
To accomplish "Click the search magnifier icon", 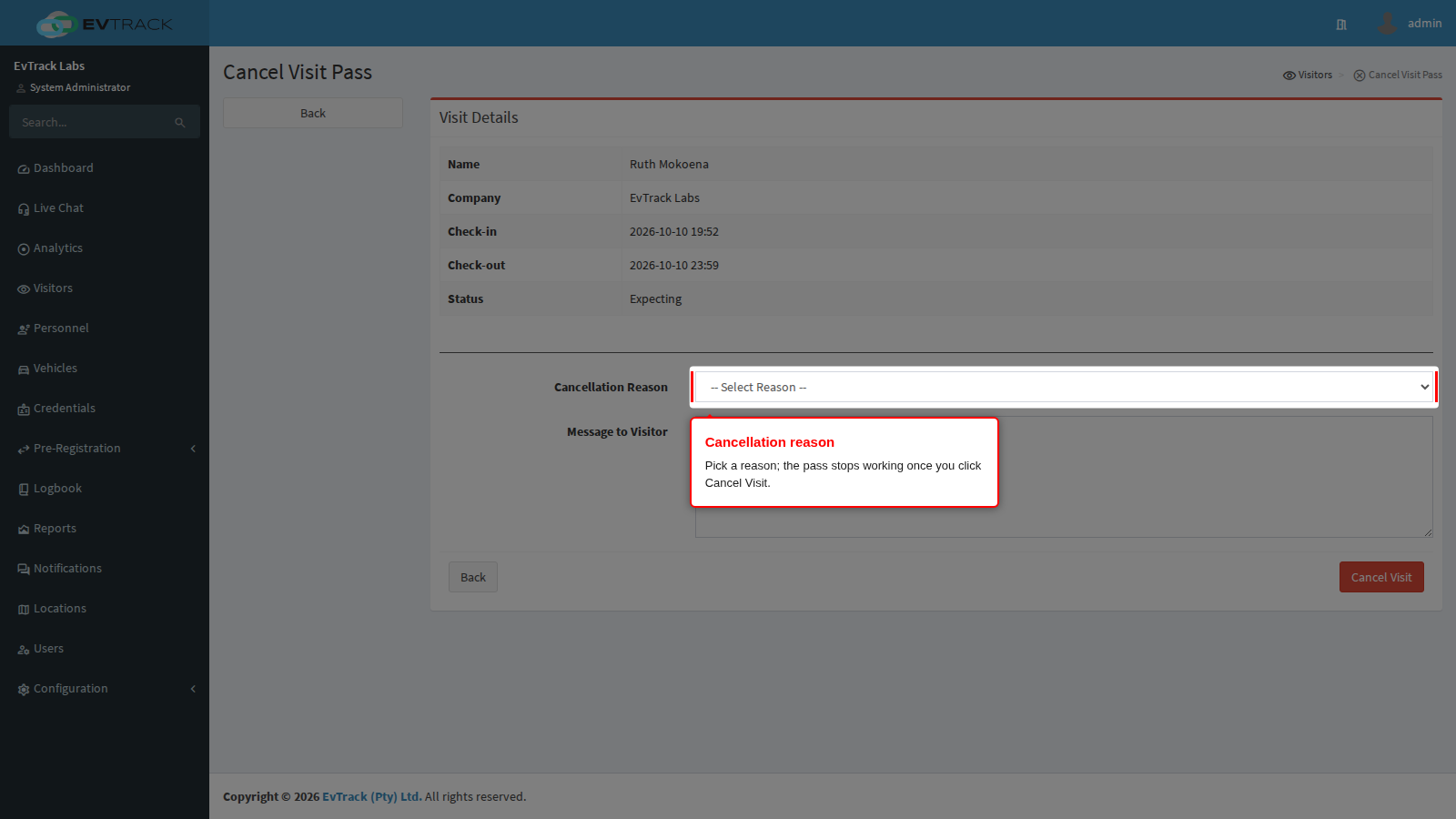I will [180, 123].
